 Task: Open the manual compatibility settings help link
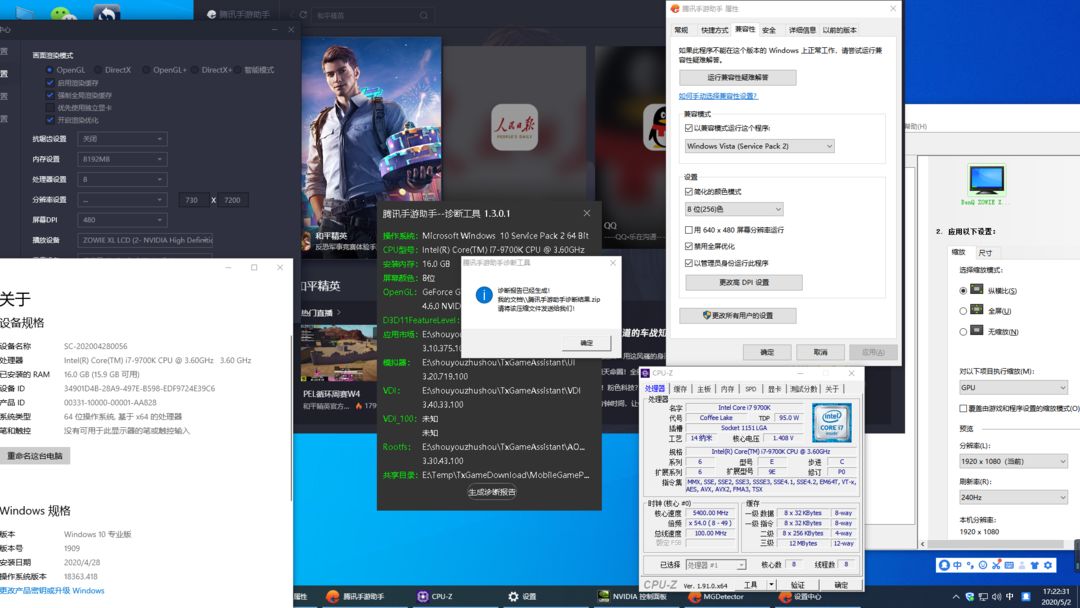pos(718,96)
